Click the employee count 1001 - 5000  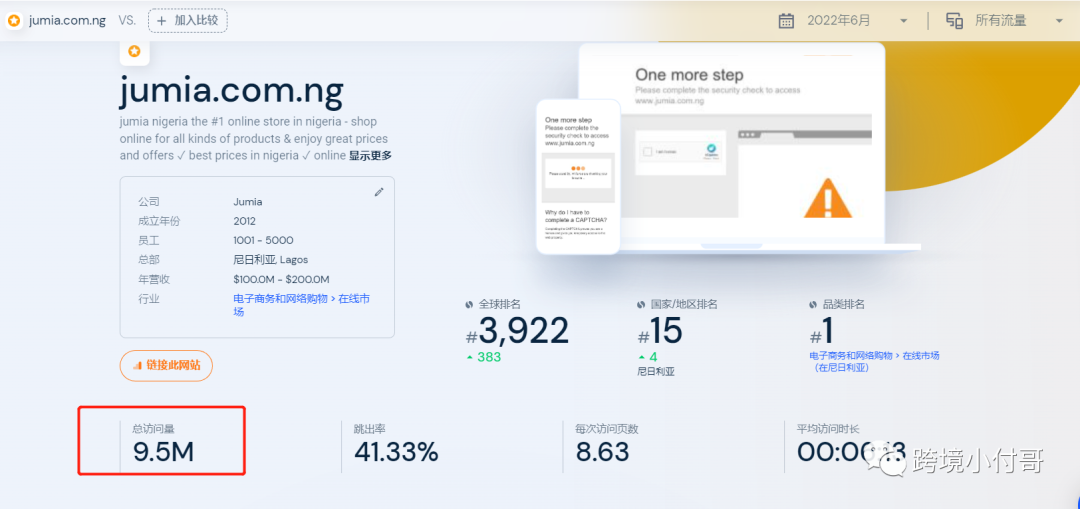point(263,240)
